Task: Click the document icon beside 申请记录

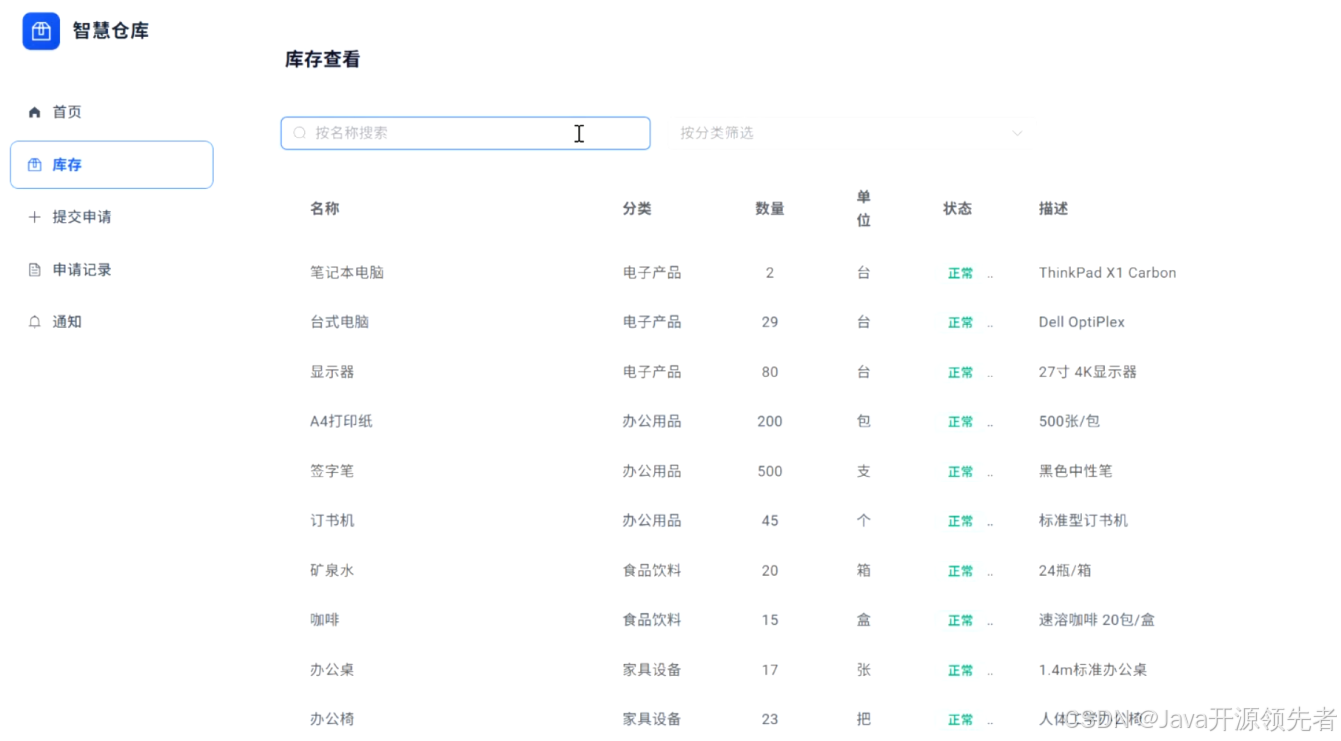Action: click(34, 270)
